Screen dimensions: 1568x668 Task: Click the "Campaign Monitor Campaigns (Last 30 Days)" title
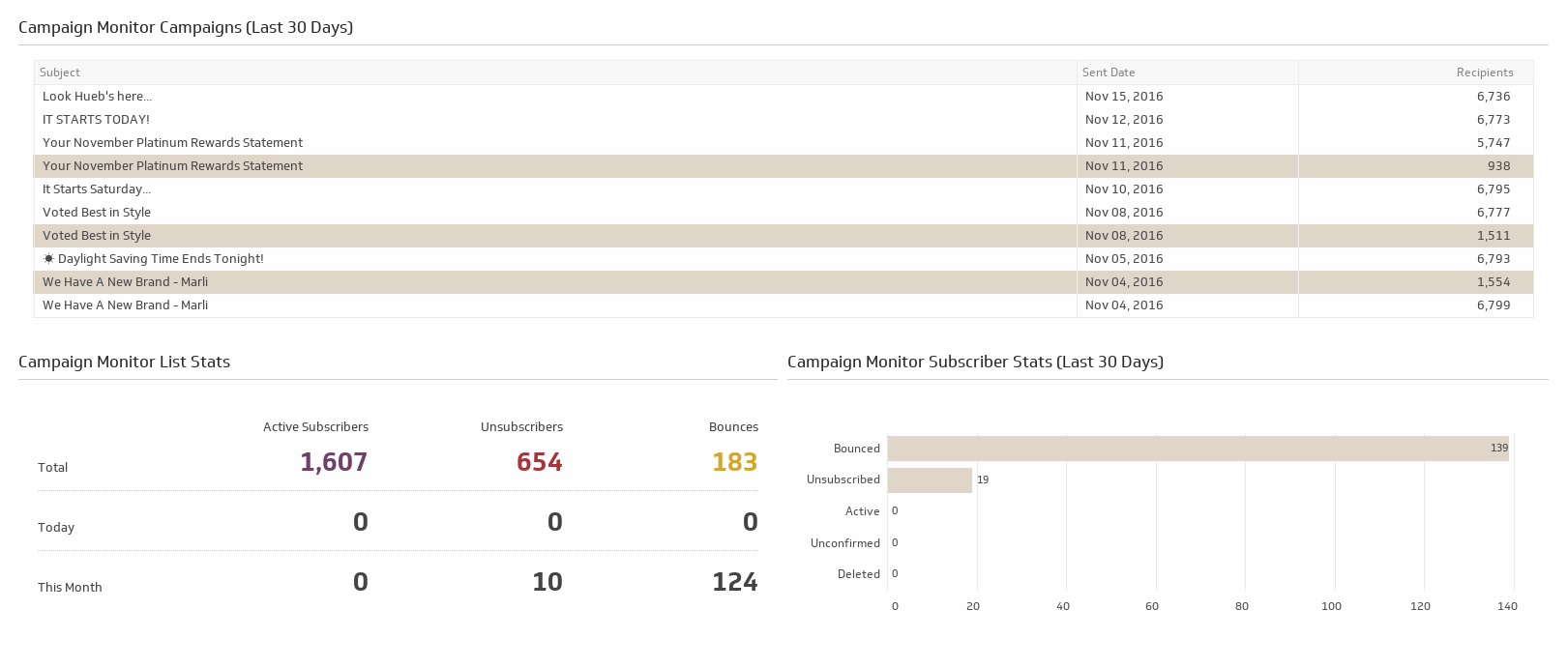pyautogui.click(x=186, y=28)
